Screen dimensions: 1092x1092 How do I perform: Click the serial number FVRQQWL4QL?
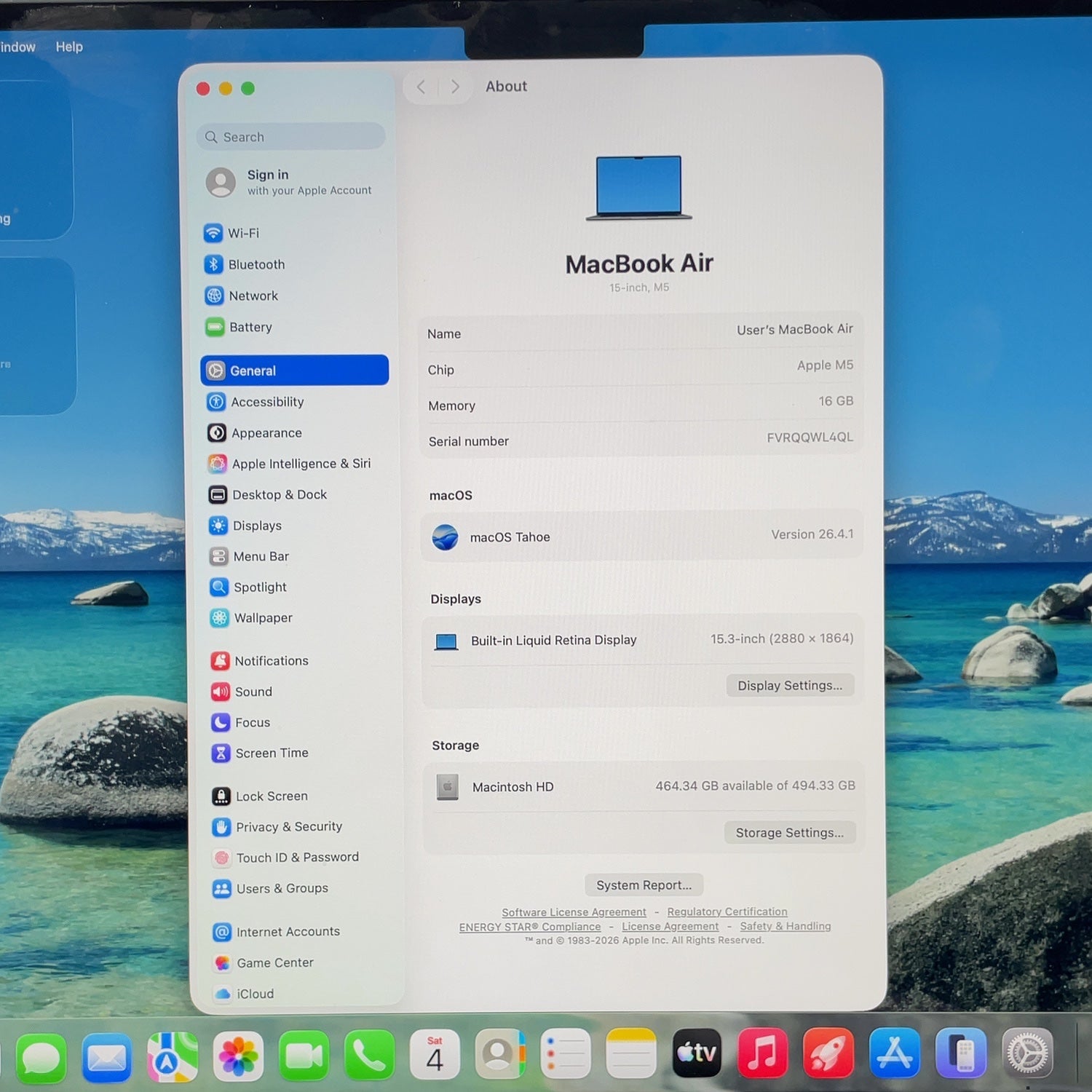pyautogui.click(x=810, y=437)
